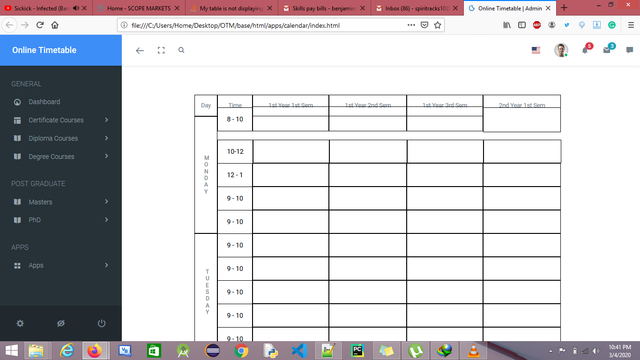Switch to My table is not displaying tab

click(x=231, y=8)
